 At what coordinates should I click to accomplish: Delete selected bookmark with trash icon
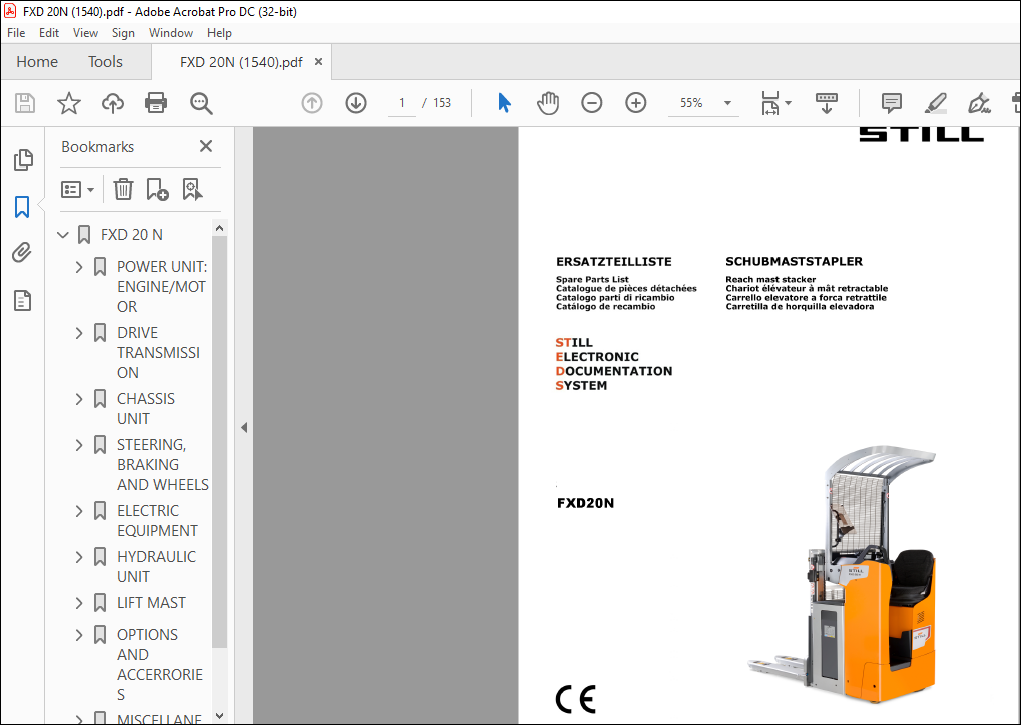123,190
